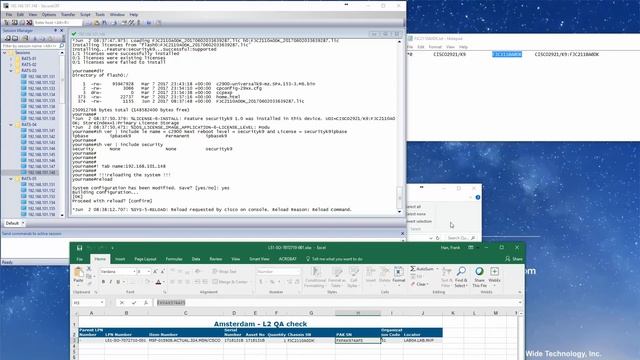Click the Save icon in Excel title bar

(80, 248)
